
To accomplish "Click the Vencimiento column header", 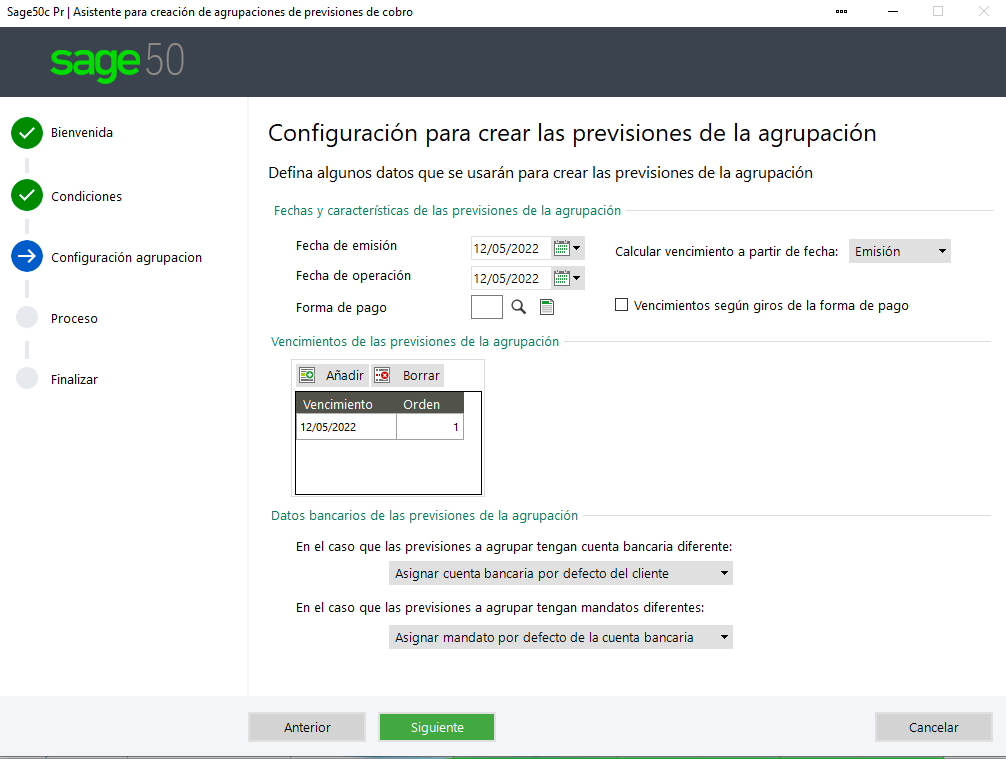I will [x=346, y=404].
